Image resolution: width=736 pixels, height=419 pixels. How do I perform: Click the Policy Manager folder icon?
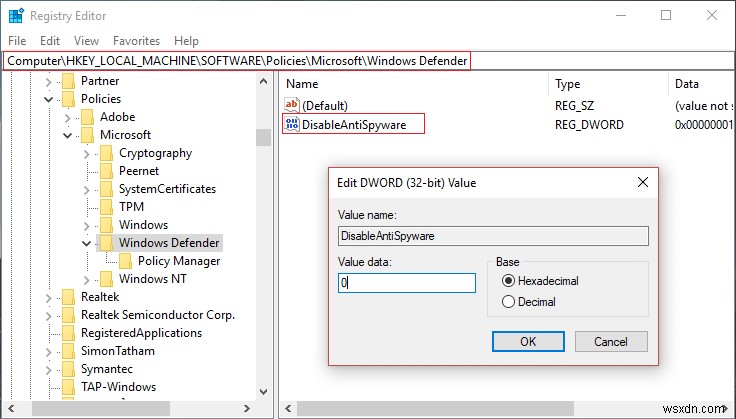(x=125, y=261)
